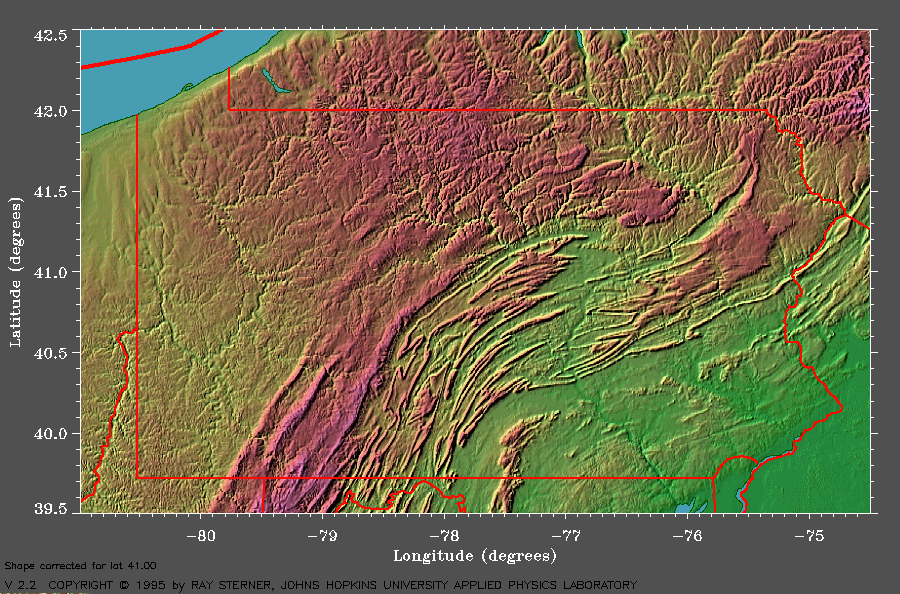Click the 42.0 latitude tick label
900x594 pixels.
pyautogui.click(x=52, y=111)
